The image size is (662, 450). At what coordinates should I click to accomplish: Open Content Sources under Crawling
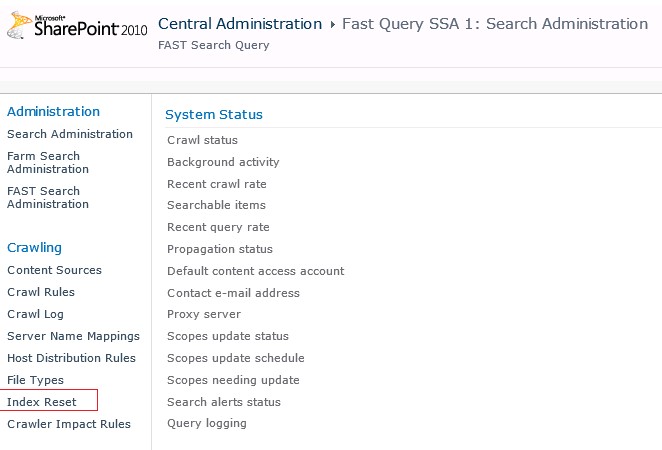(x=54, y=270)
